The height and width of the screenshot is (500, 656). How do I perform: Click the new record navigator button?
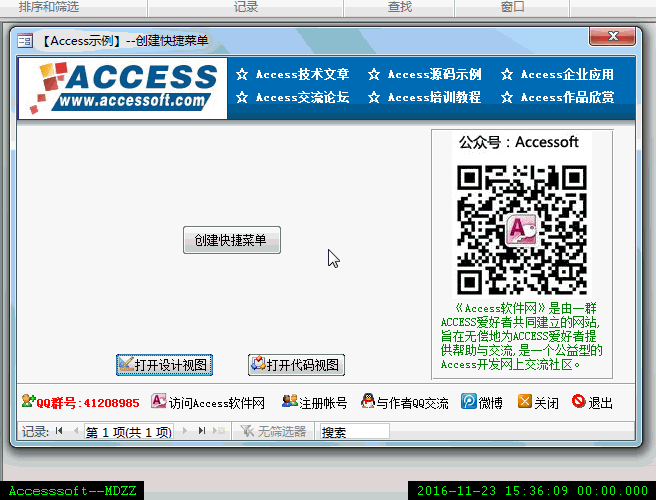(219, 431)
